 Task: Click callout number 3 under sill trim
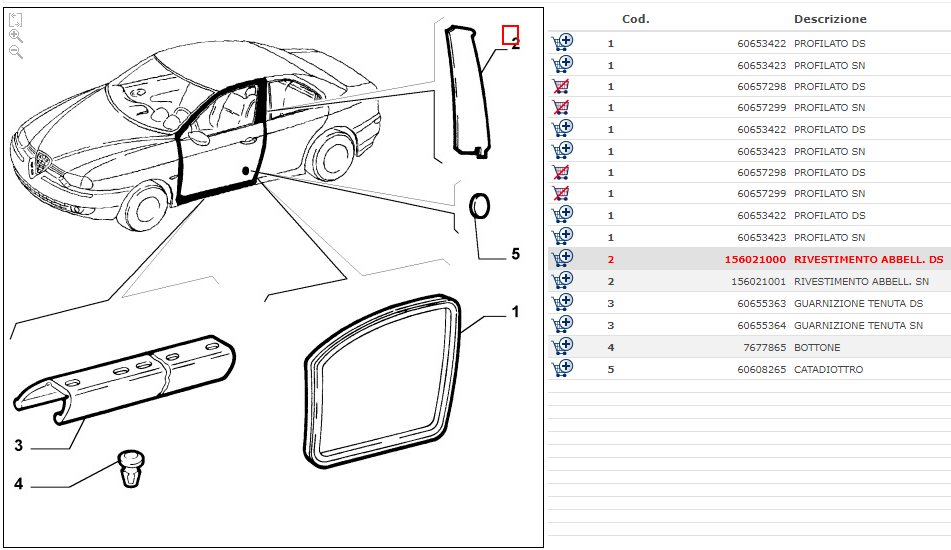point(18,445)
